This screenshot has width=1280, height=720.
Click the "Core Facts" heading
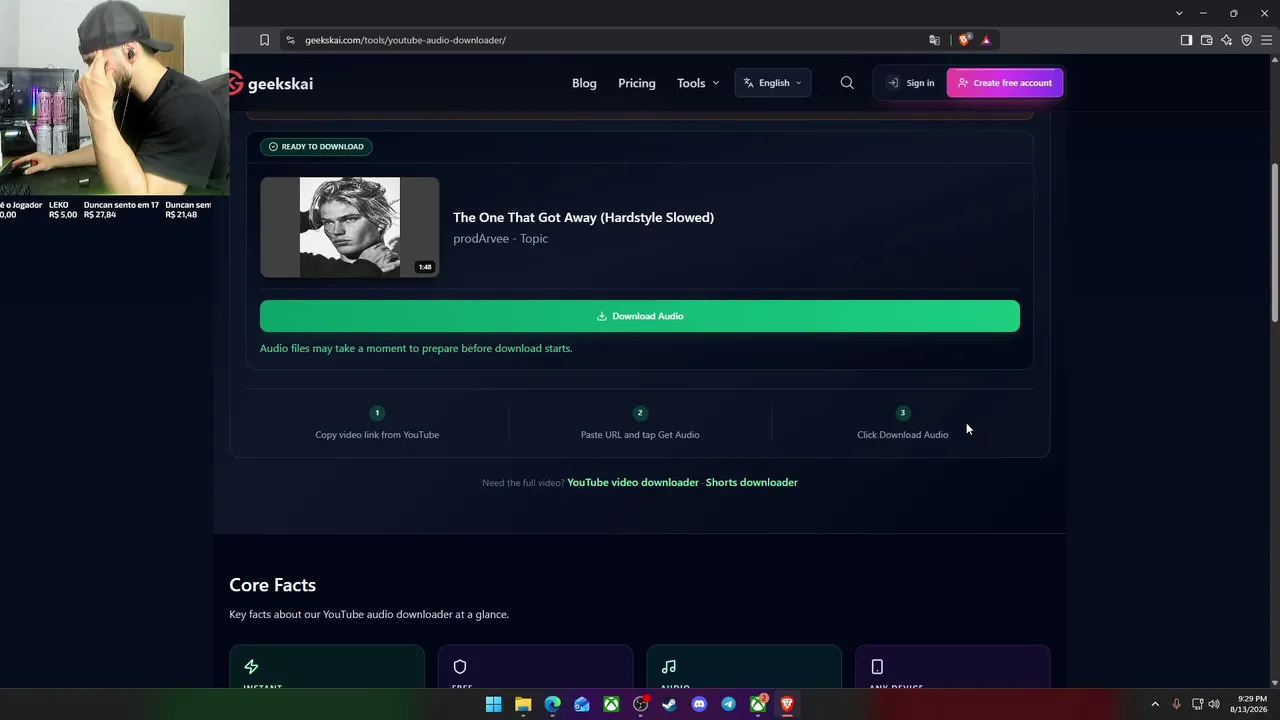click(x=273, y=585)
